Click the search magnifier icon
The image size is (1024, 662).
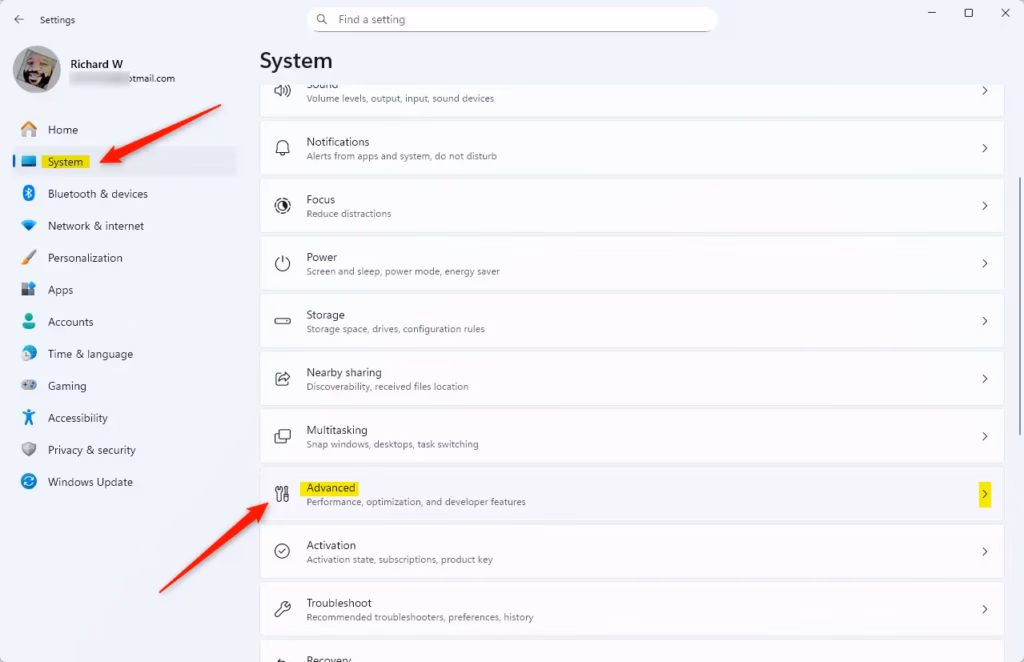coord(322,20)
